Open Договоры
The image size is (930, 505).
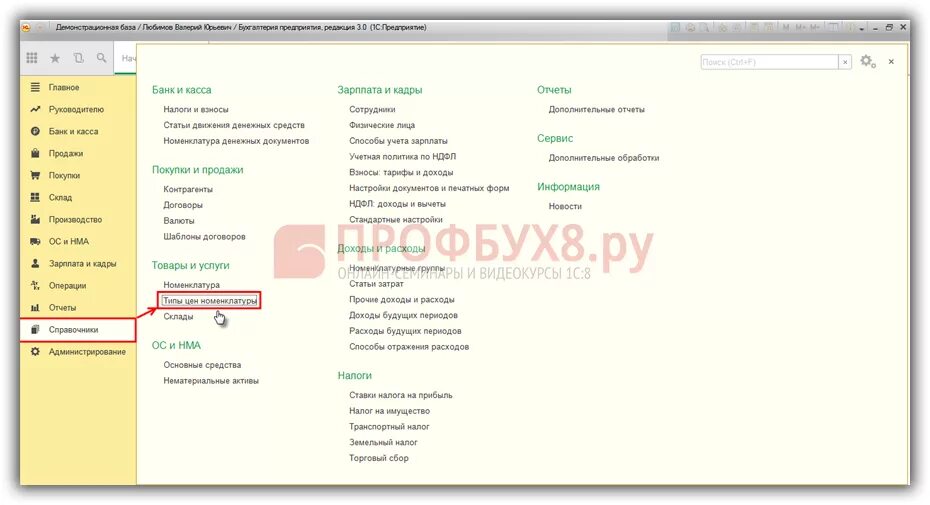point(183,205)
